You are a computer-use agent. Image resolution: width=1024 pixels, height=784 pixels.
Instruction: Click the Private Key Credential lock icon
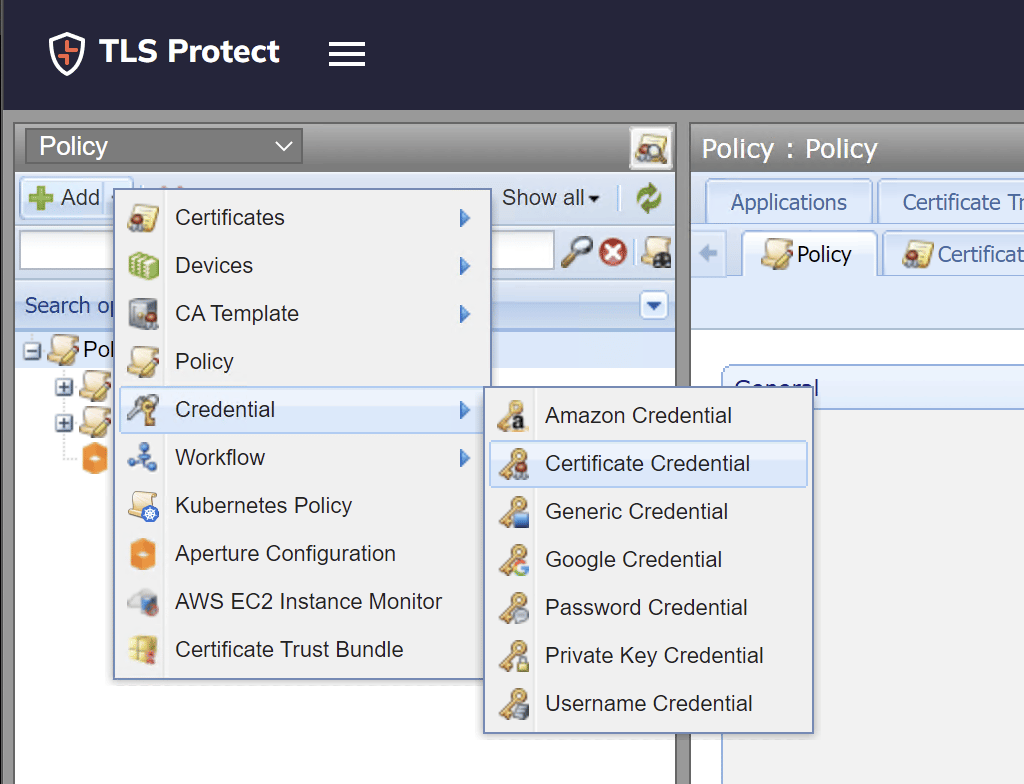click(514, 656)
